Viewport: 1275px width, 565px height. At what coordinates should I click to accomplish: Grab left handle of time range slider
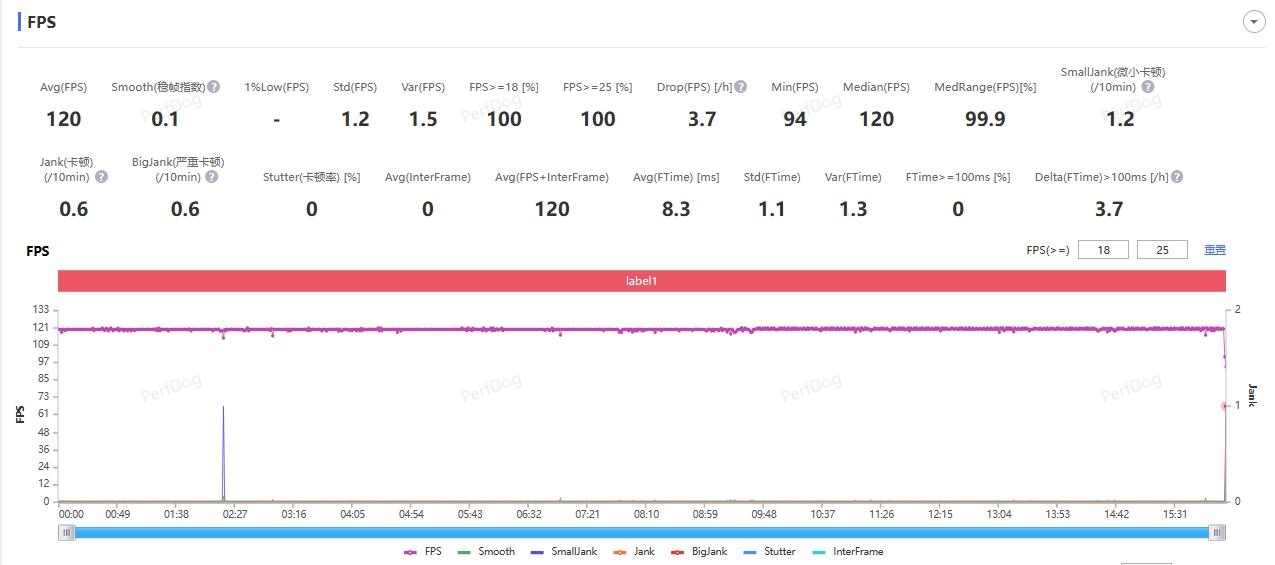[67, 533]
